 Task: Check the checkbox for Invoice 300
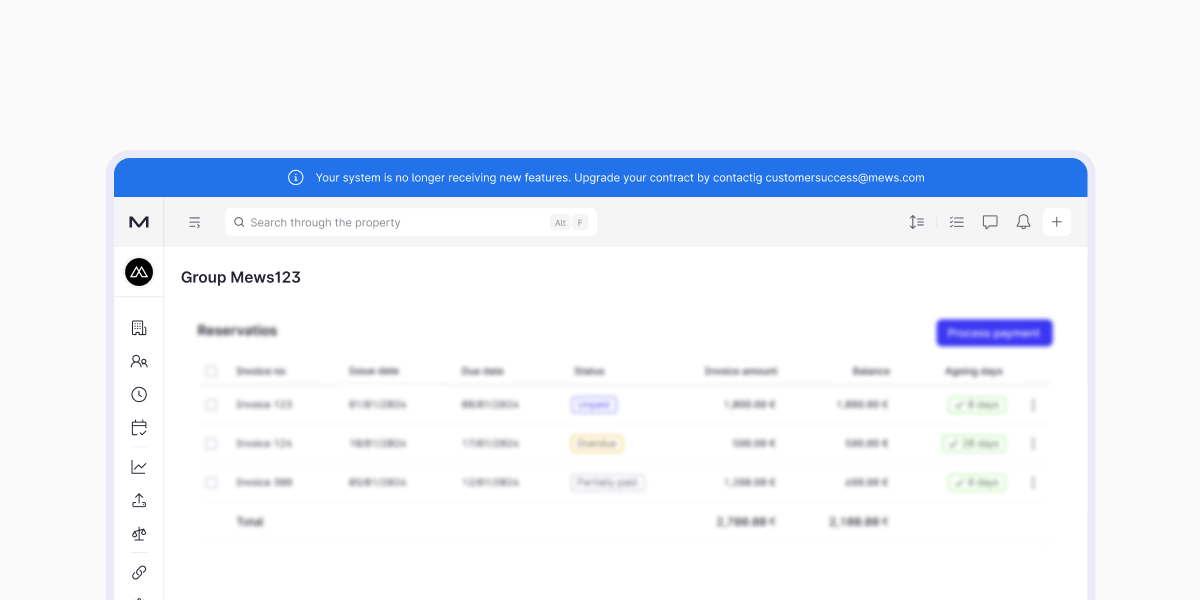212,482
